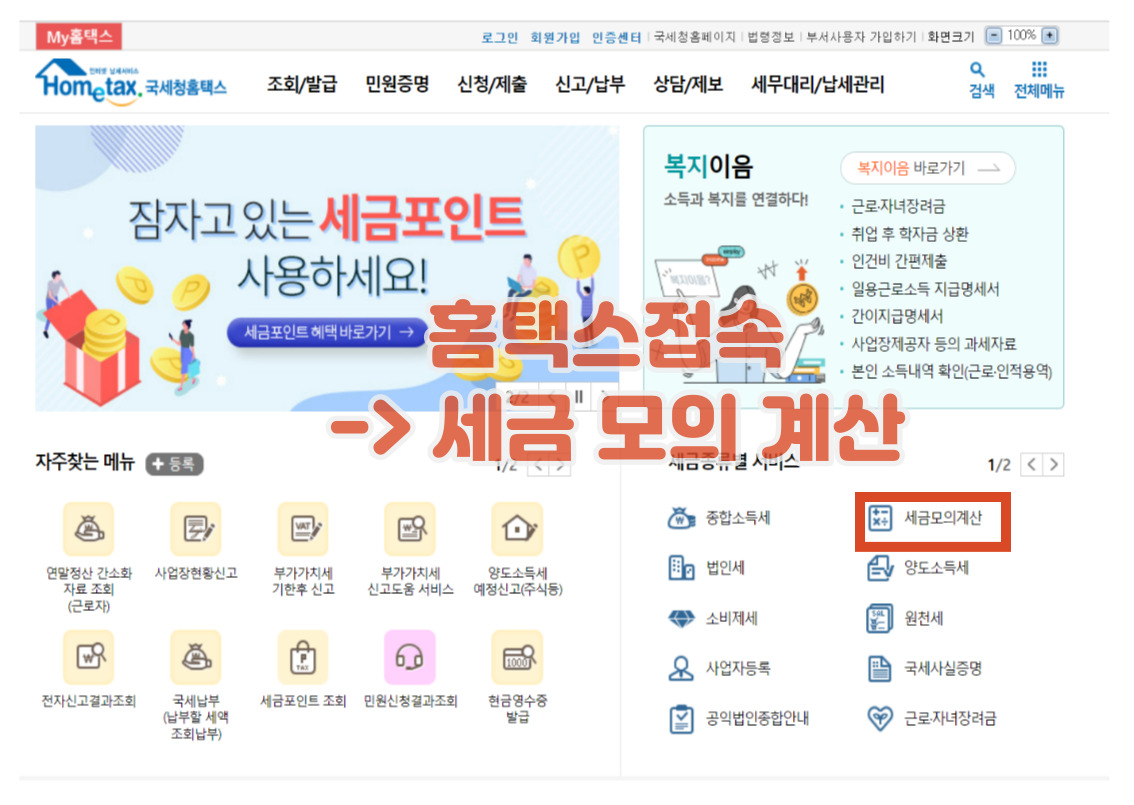Open 취업 후 학자금 상환 link
Screen dimensions: 1134x805
coord(909,234)
